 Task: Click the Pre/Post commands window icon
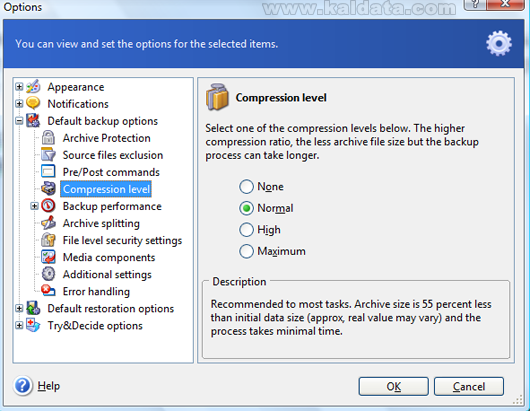point(48,172)
